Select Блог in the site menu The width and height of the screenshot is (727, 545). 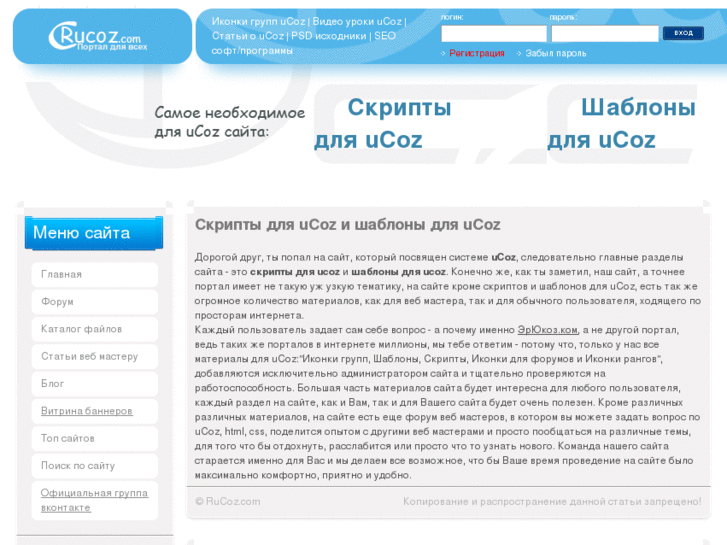tap(95, 384)
